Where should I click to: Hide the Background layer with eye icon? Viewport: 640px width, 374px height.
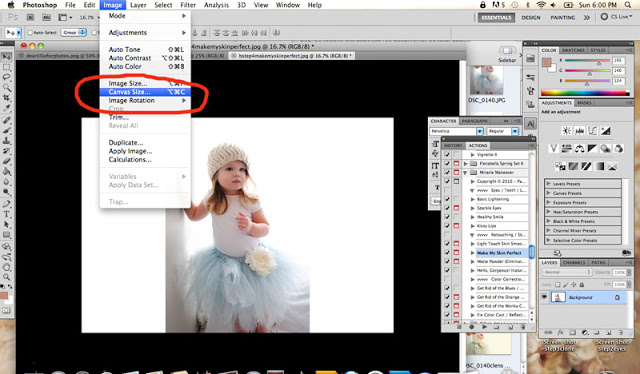coord(544,297)
